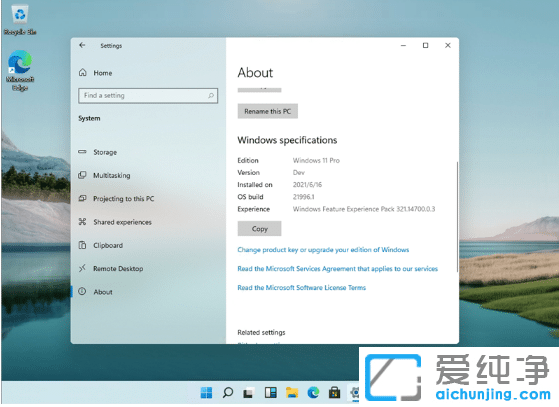Go back with the Settings back arrow
Screen dimensions: 559x407
click(x=82, y=45)
